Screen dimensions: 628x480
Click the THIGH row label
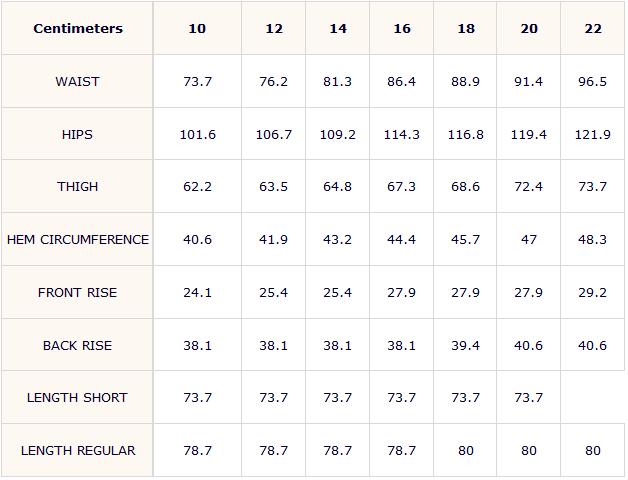click(x=77, y=186)
